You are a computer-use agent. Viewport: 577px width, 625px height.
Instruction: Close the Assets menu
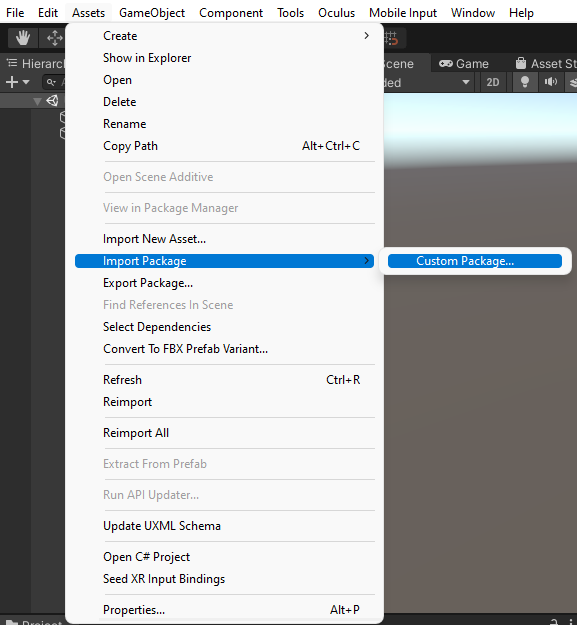tap(88, 13)
